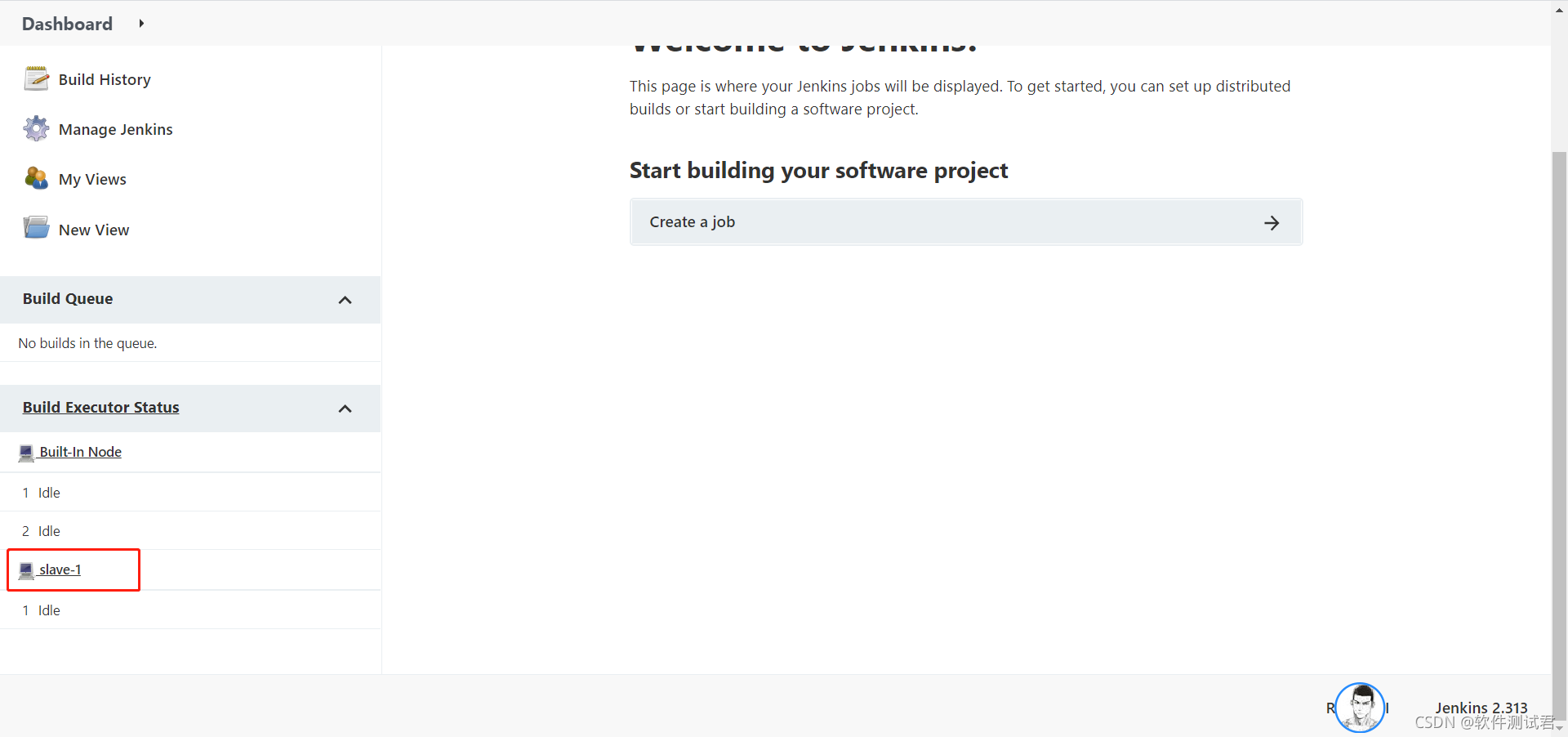
Task: Open the Build Executor Status link
Action: coord(100,407)
